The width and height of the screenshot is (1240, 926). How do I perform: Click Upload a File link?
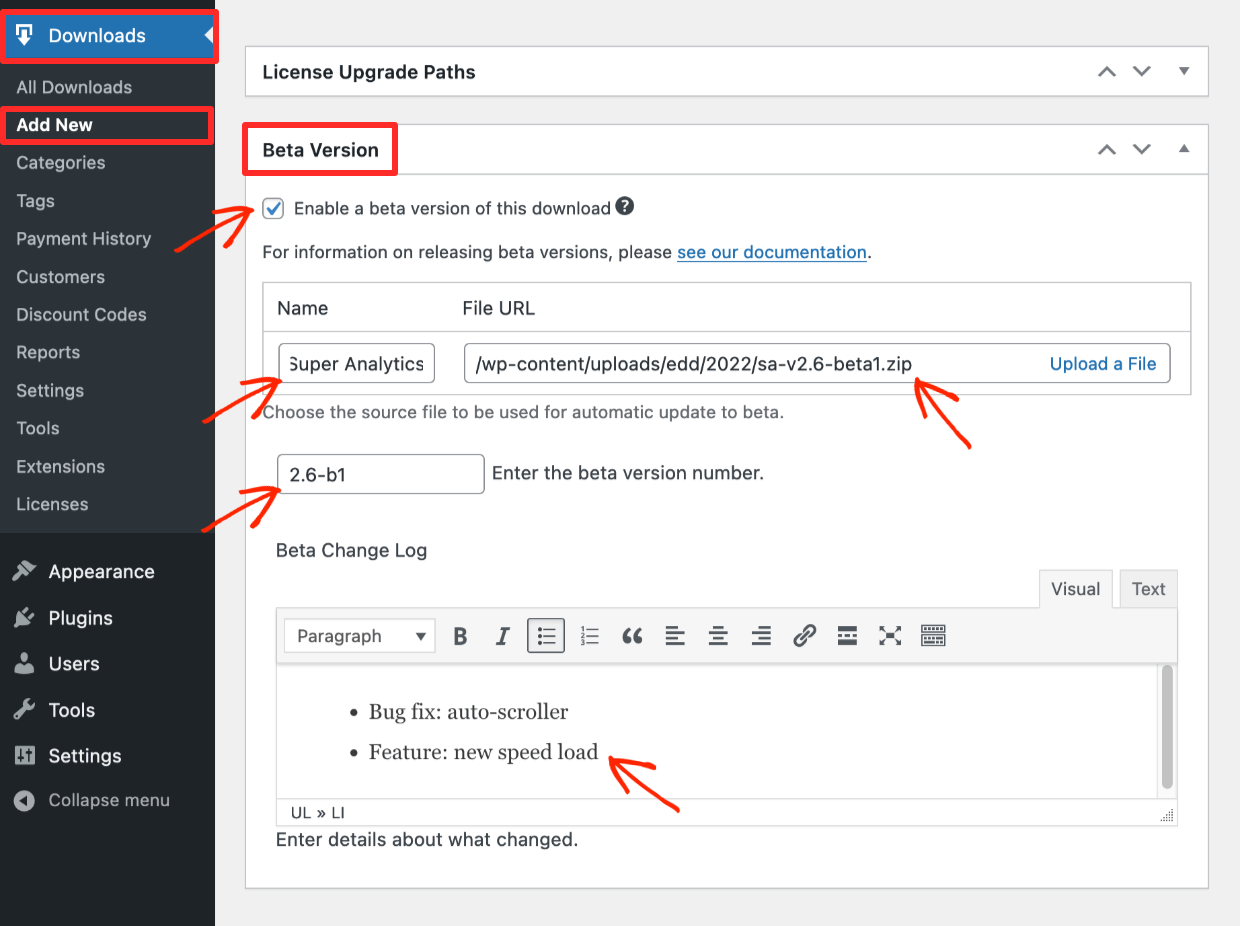[1103, 364]
